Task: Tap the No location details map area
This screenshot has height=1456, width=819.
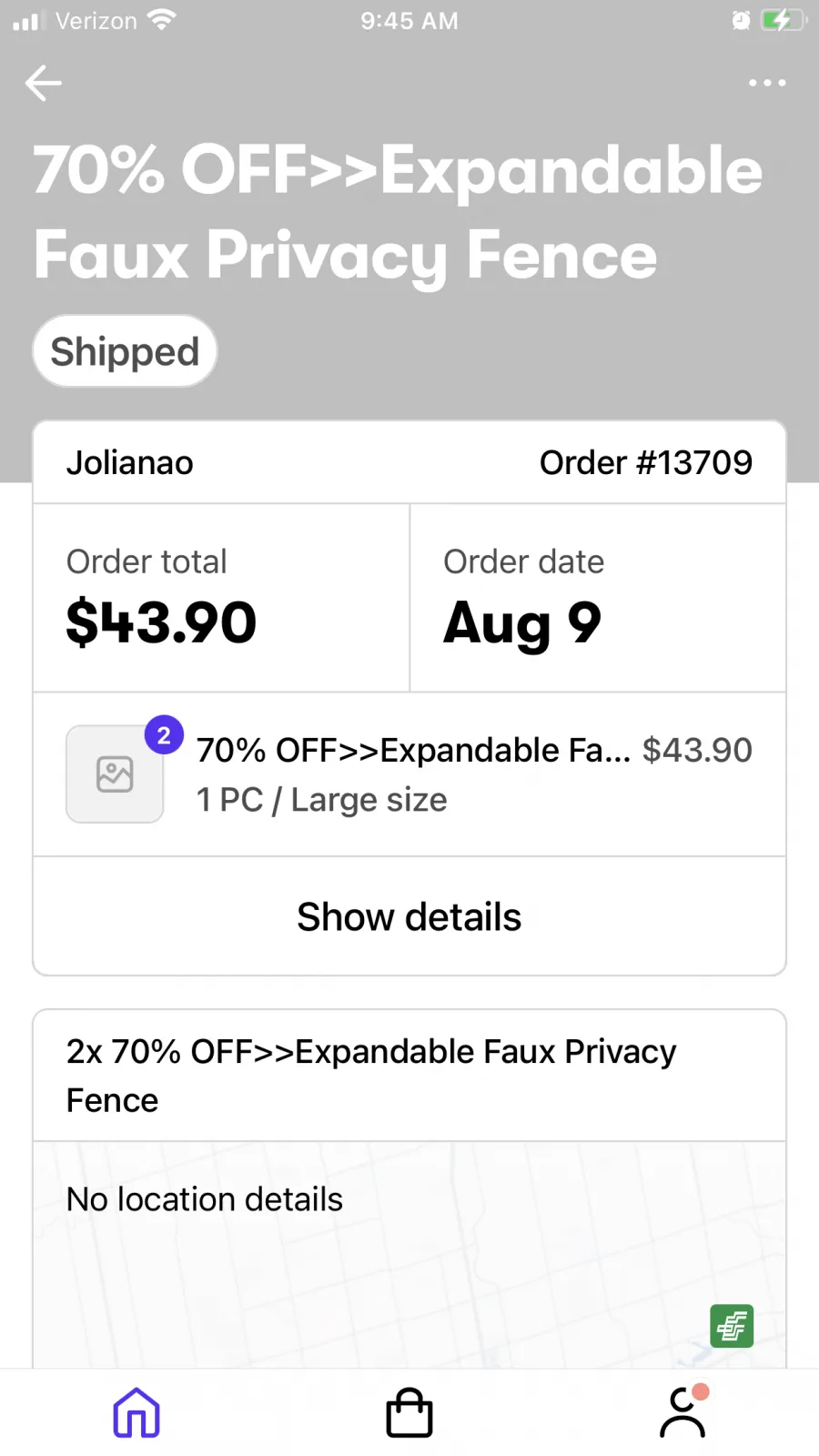Action: coord(409,1256)
